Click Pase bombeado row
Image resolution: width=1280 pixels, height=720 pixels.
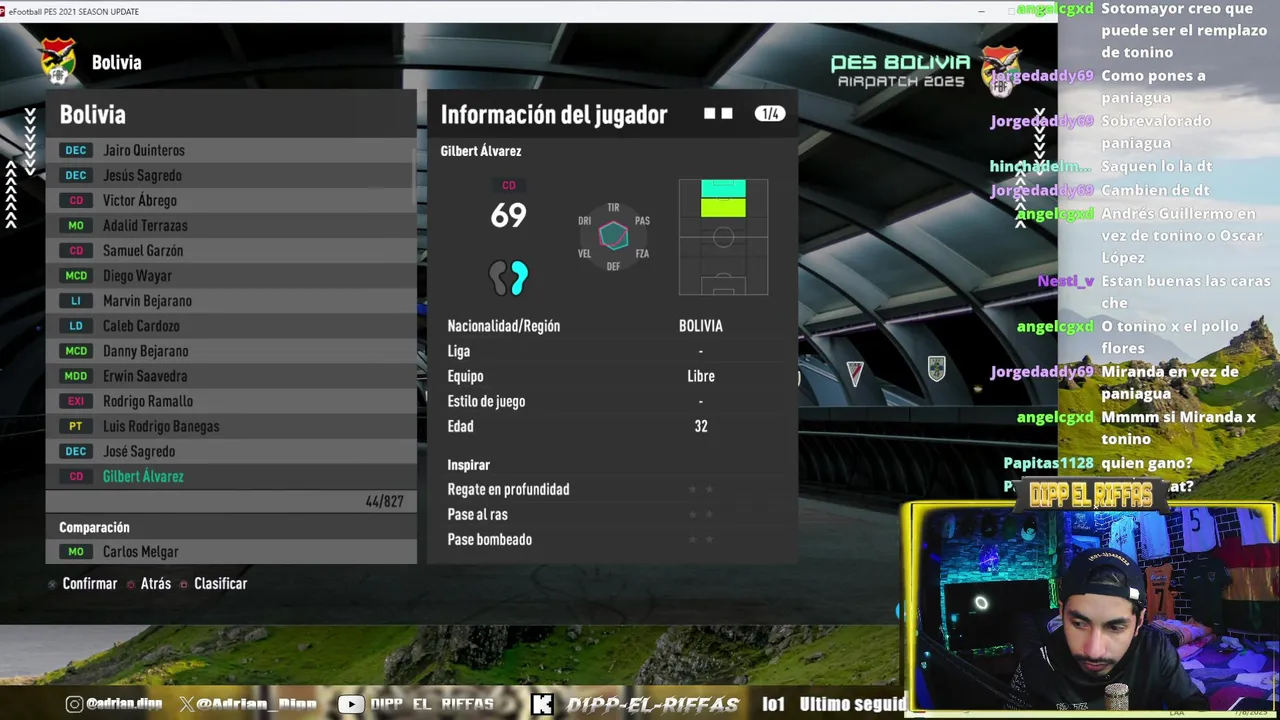[611, 539]
